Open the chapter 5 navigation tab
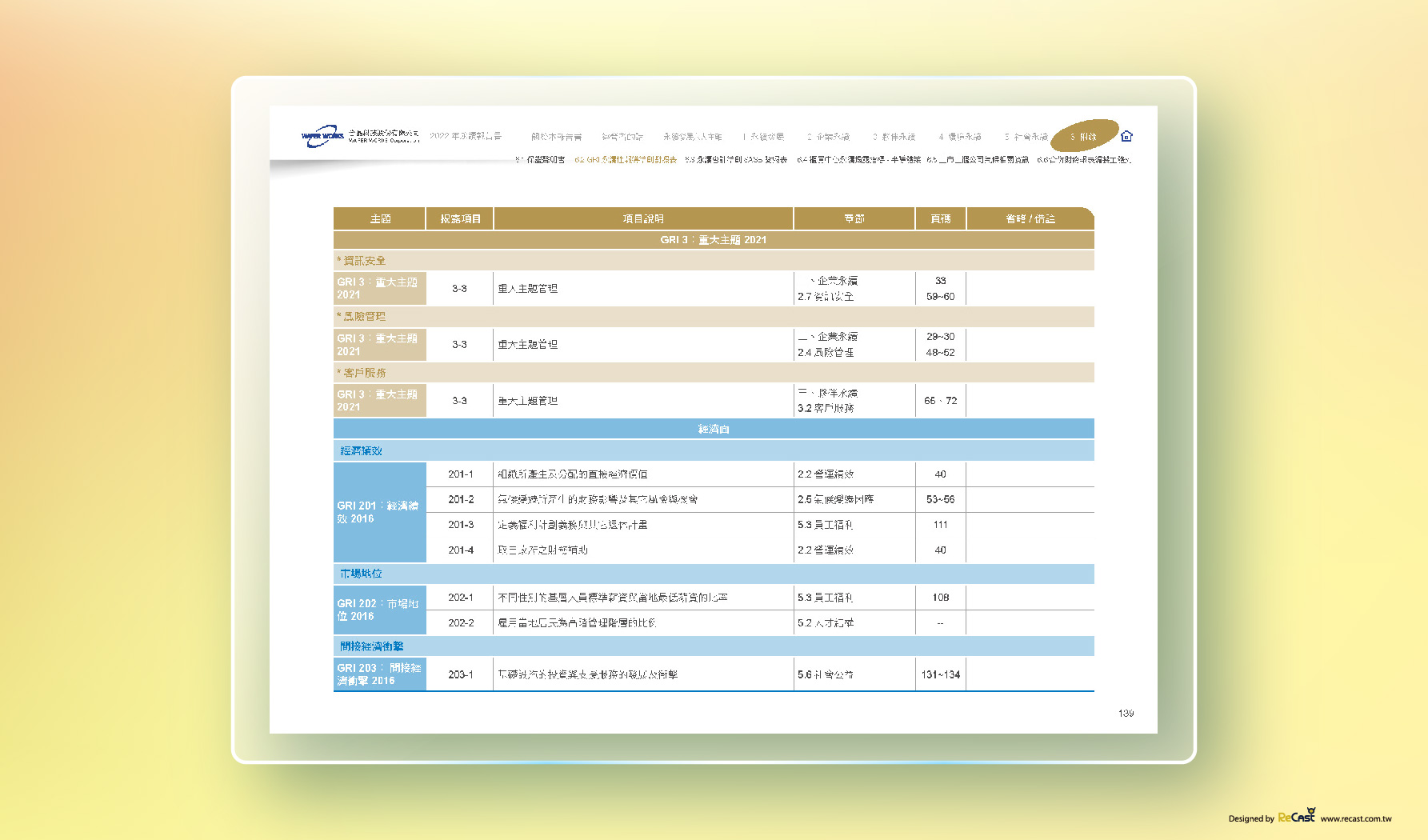Image resolution: width=1428 pixels, height=840 pixels. 1026,137
